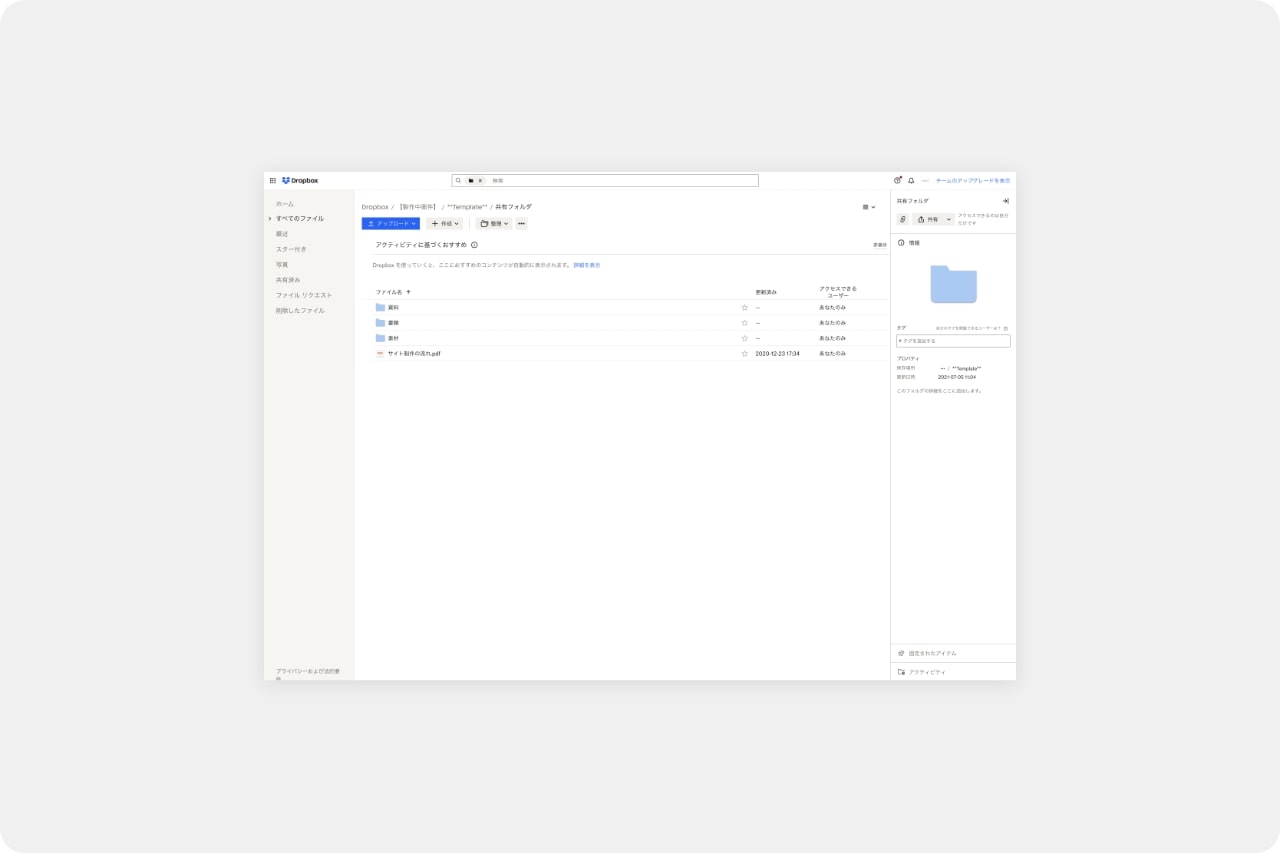This screenshot has width=1280, height=854.
Task: Copy a link using the chain icon
Action: coord(902,219)
